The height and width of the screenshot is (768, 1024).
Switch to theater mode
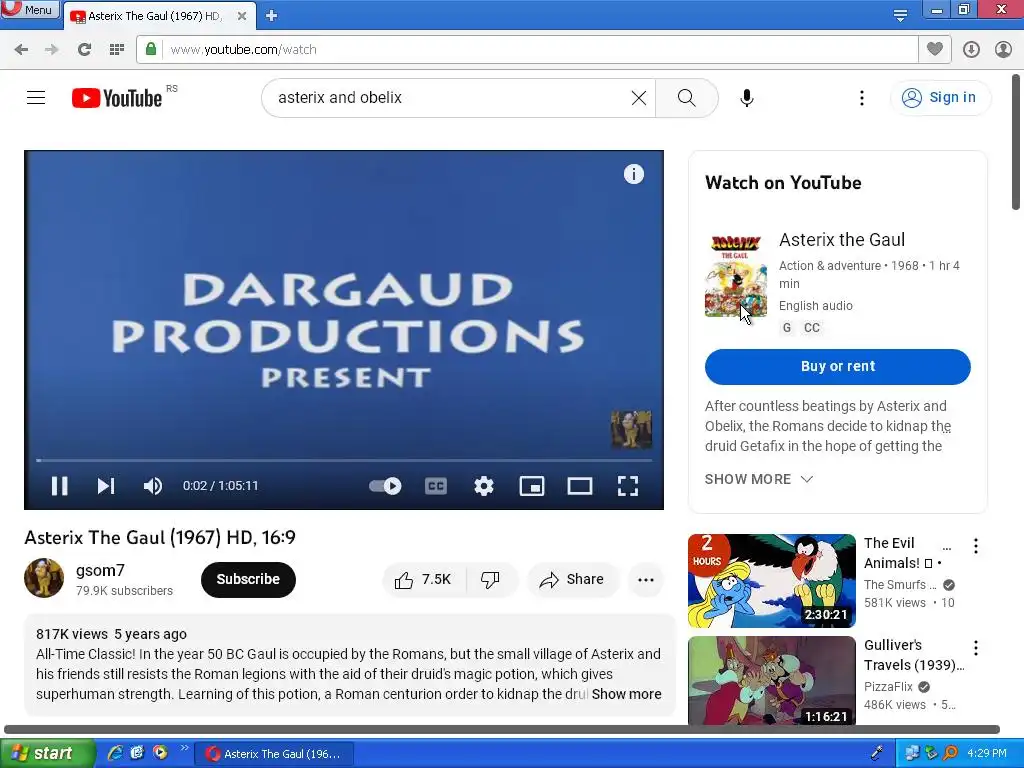[580, 486]
